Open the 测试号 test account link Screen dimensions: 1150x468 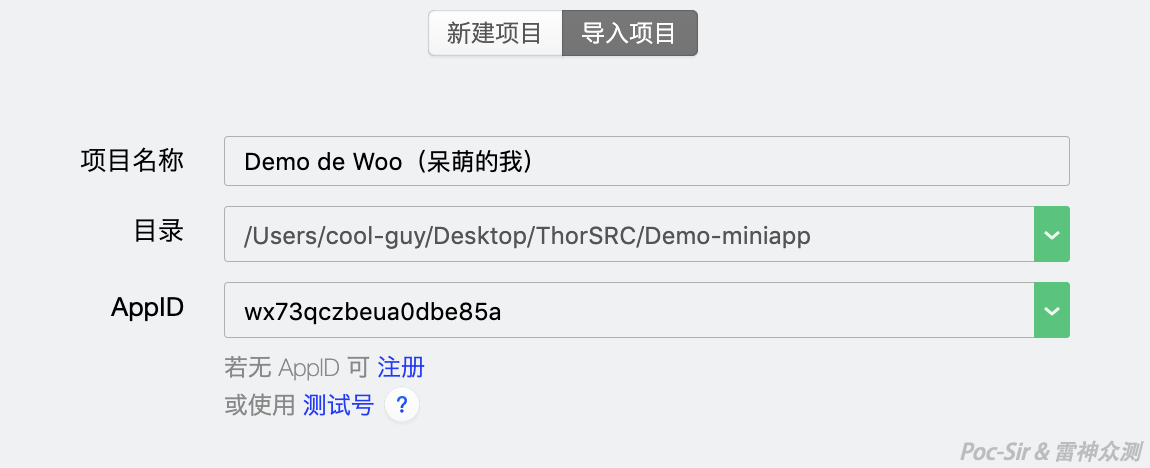pyautogui.click(x=339, y=405)
